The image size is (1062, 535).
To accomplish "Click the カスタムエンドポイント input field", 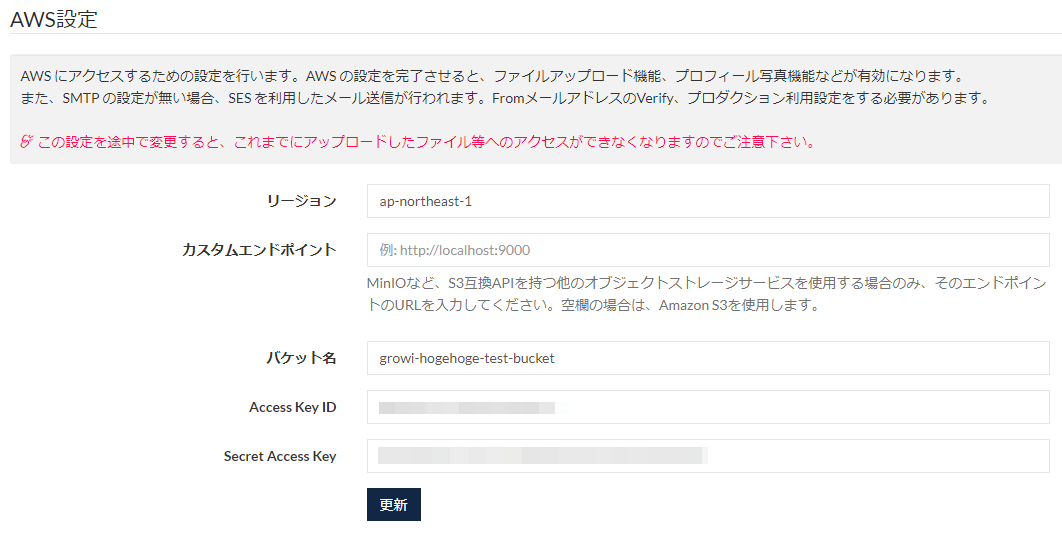I will 708,250.
